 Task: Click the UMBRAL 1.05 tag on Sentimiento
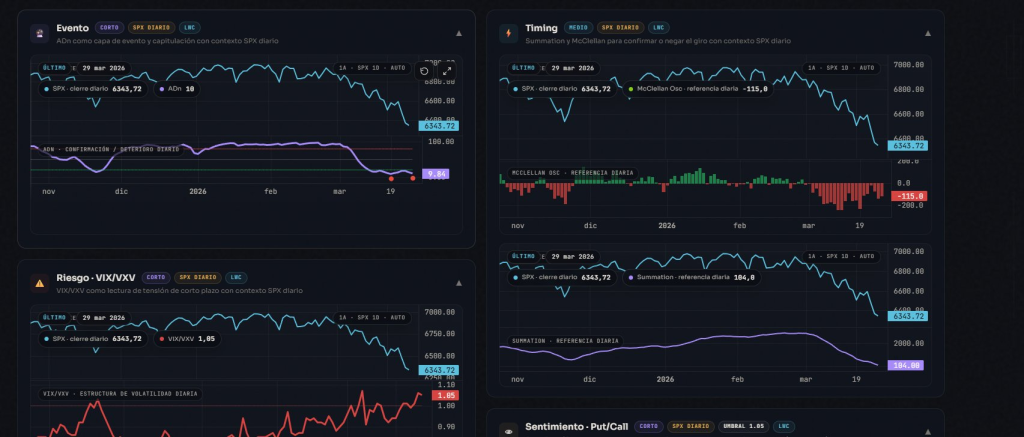pos(741,427)
